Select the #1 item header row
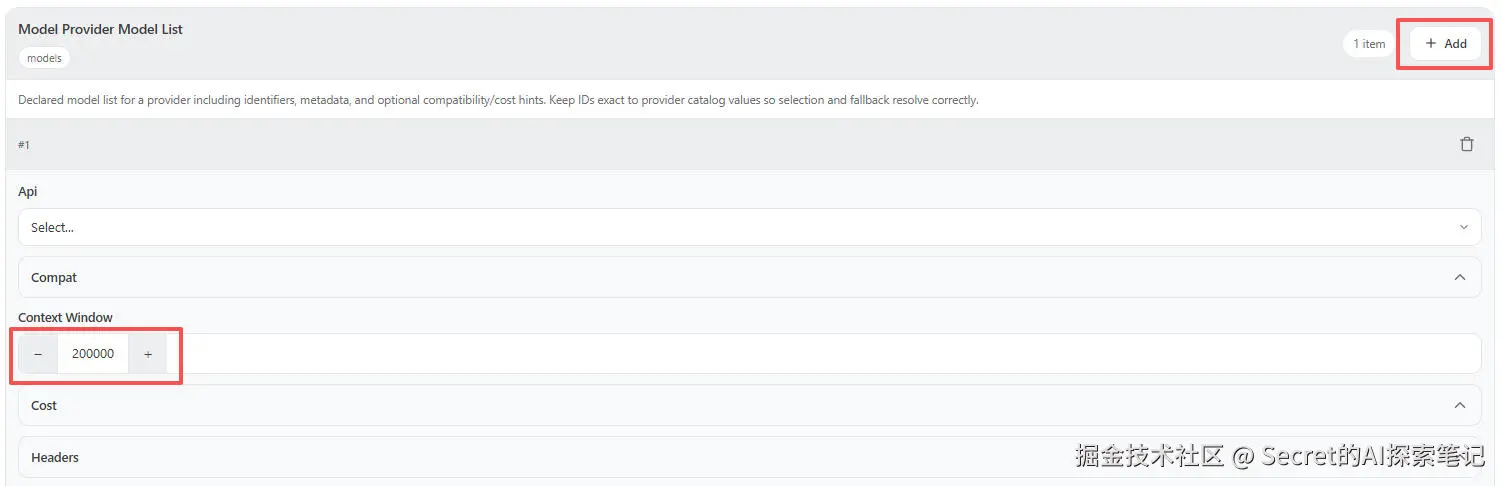 tap(700, 144)
